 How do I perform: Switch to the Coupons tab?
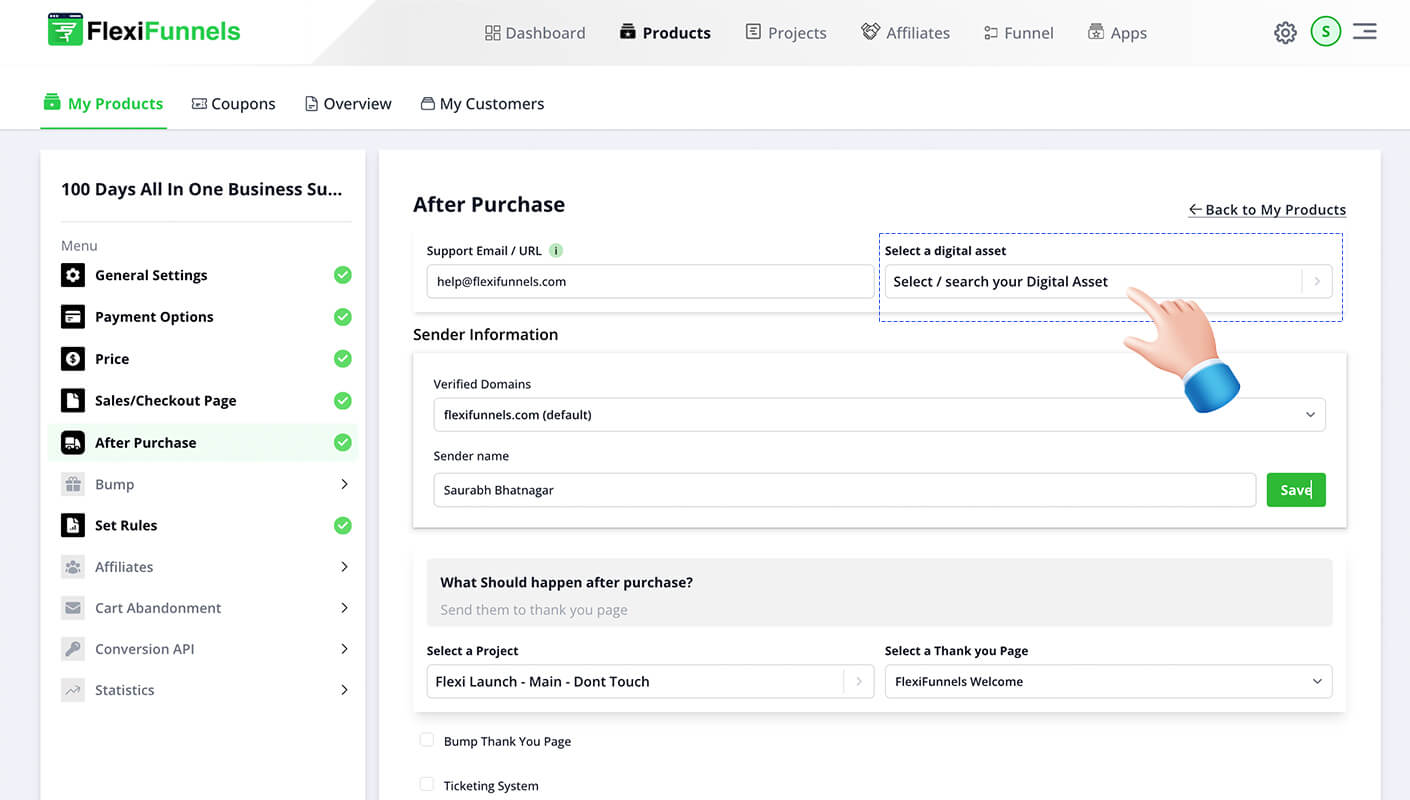(234, 104)
